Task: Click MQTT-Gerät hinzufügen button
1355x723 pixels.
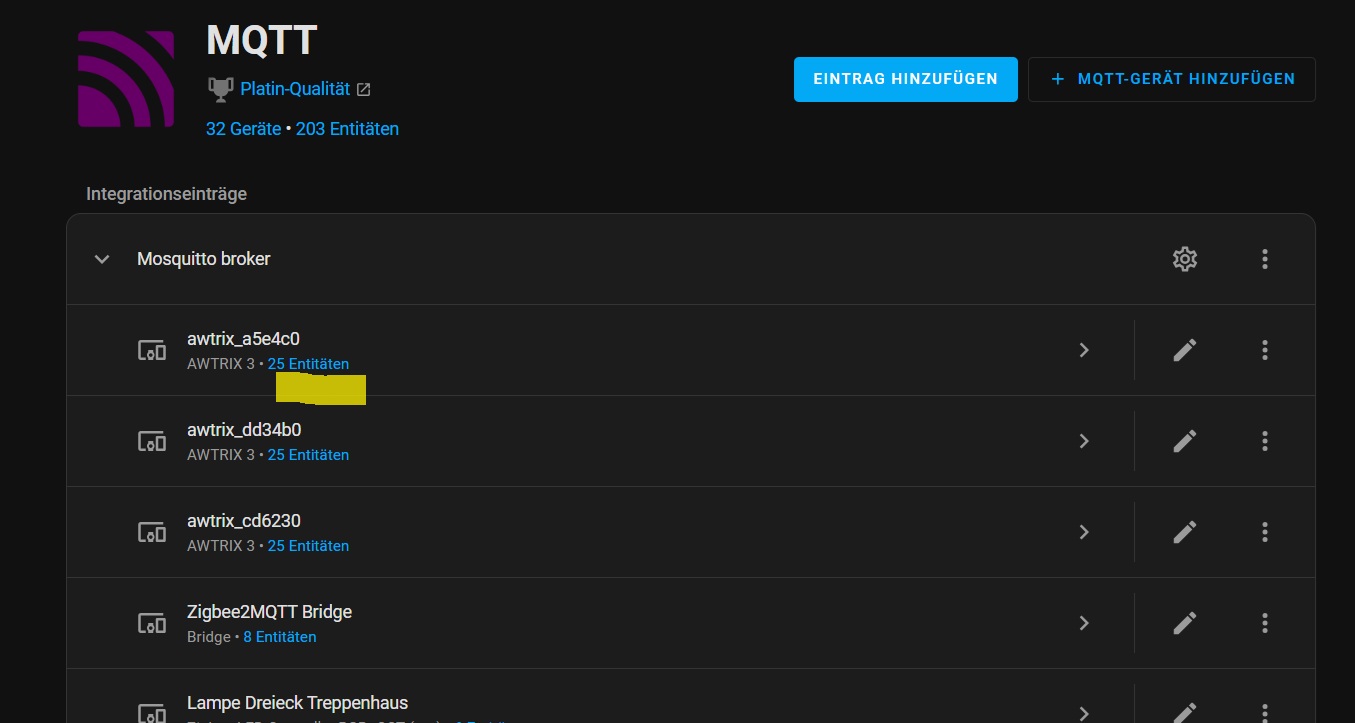Action: (1171, 79)
